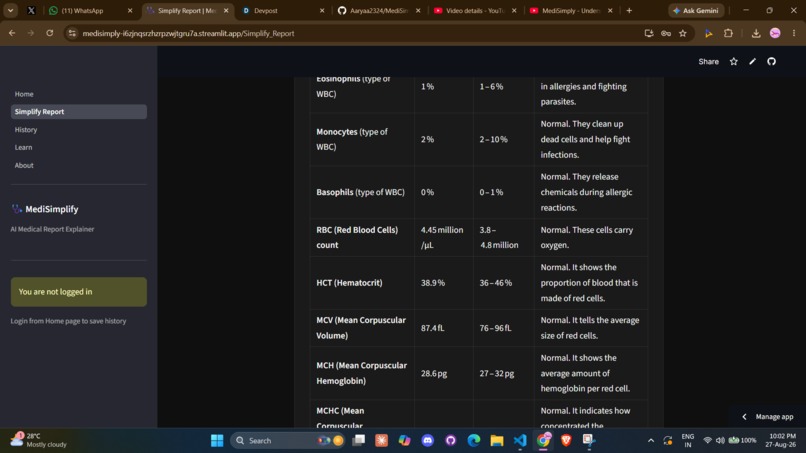Edit the app with the pencil icon
Viewport: 806px width, 453px height.
point(753,61)
